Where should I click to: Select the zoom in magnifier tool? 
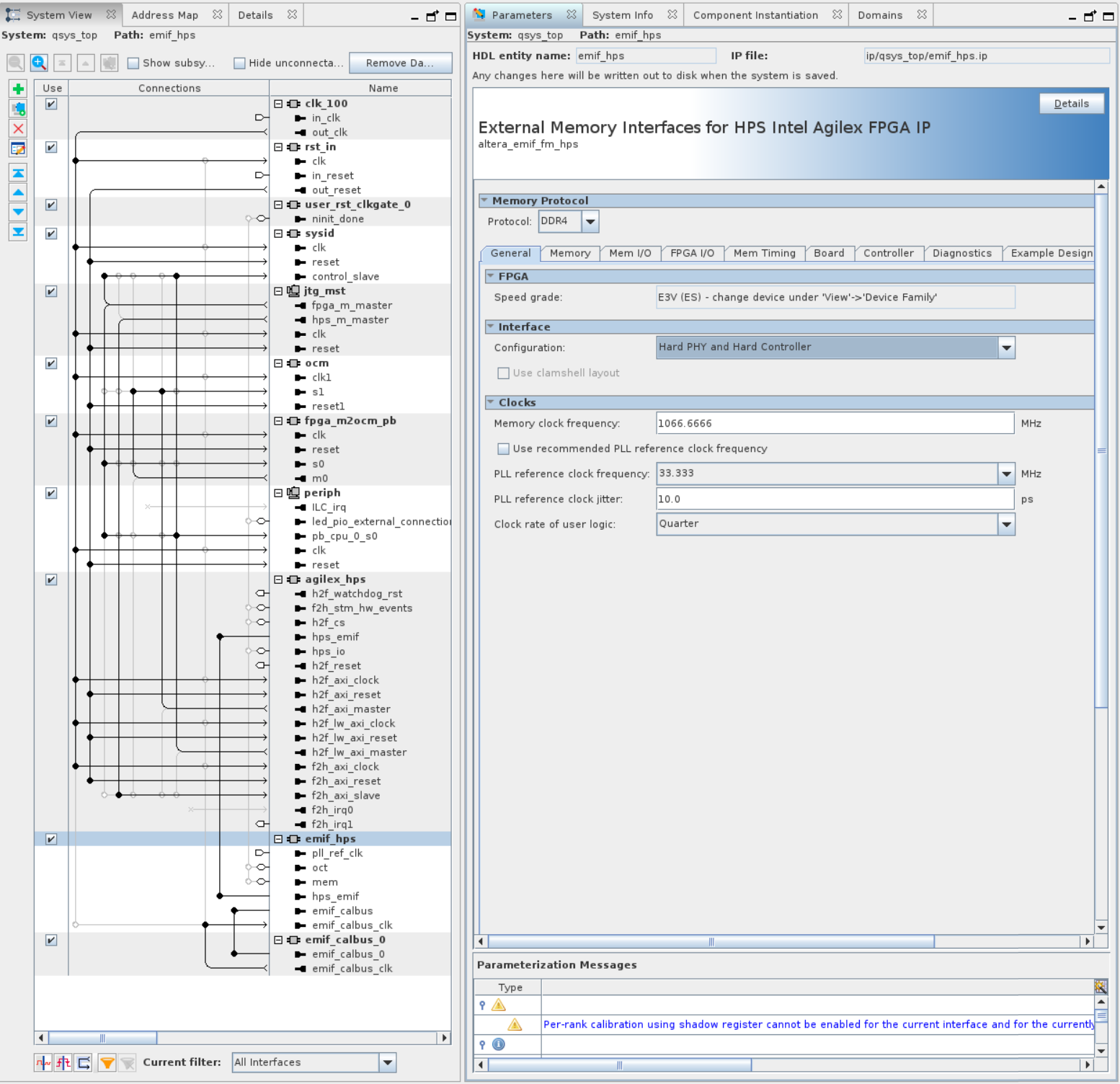[39, 63]
